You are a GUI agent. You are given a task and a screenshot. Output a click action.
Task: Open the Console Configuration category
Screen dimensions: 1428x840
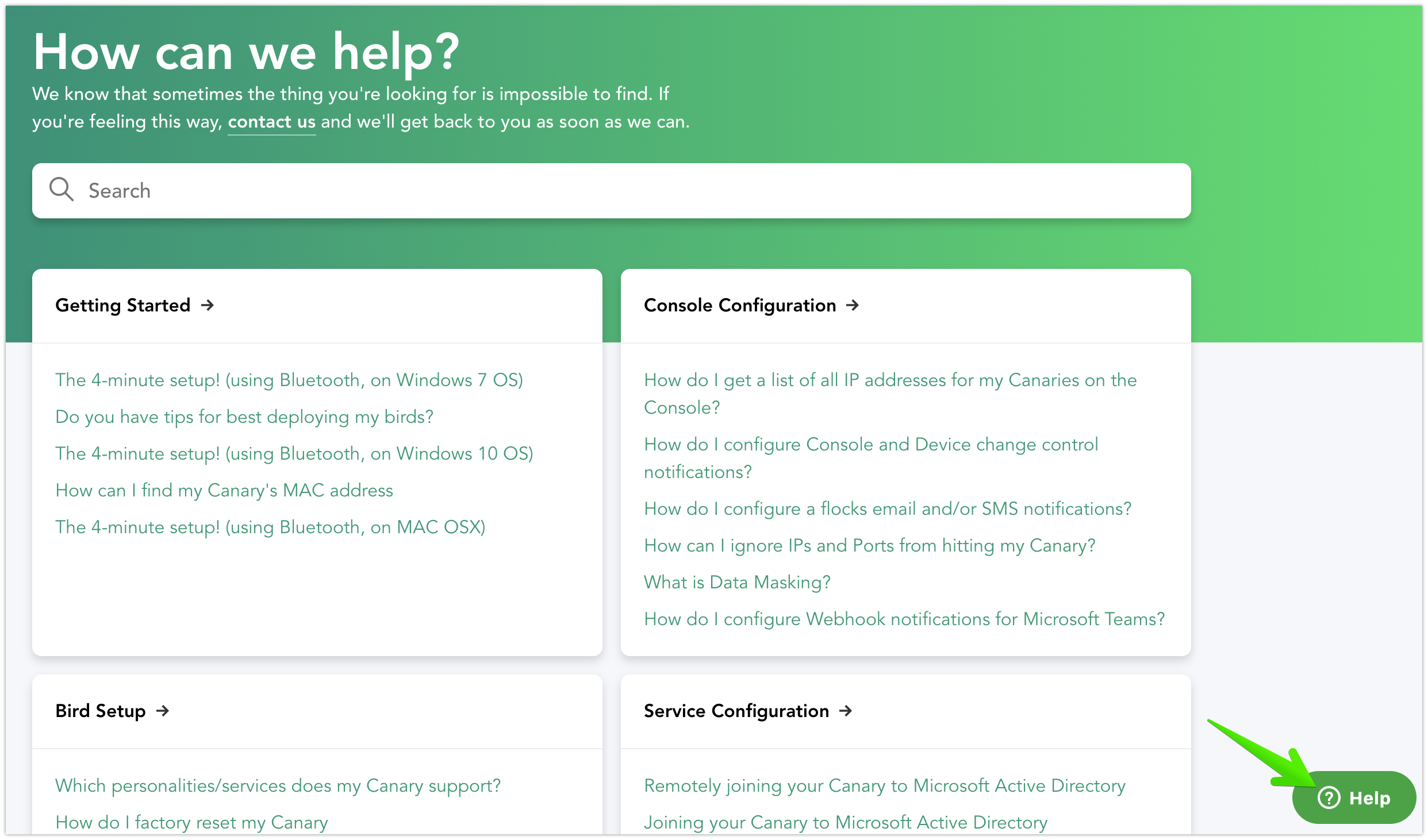[740, 305]
